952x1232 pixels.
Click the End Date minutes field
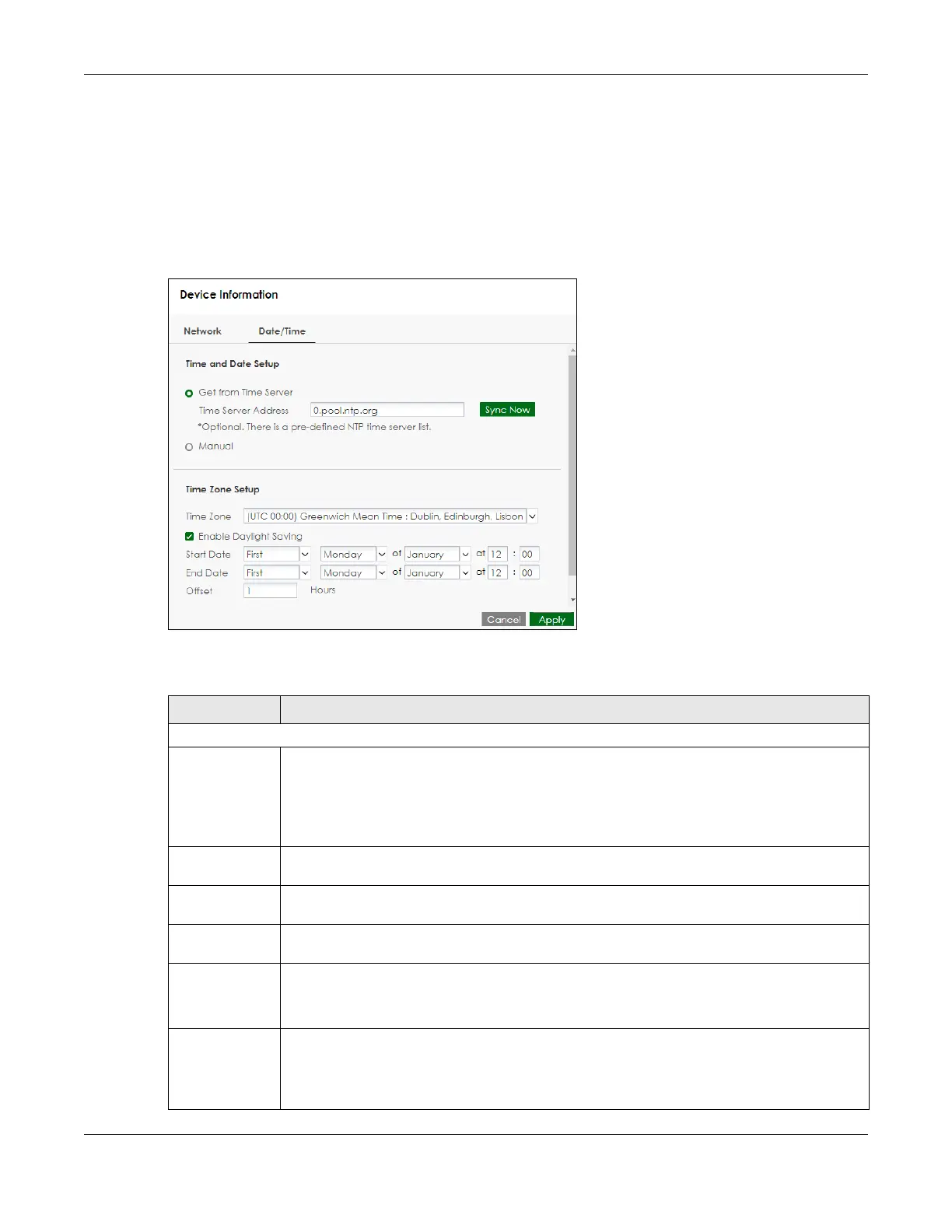529,573
